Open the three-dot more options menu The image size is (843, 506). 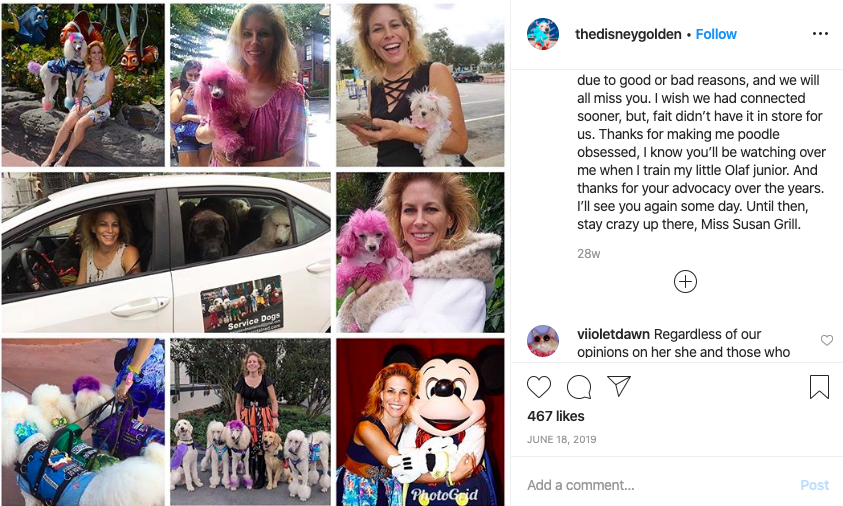point(820,34)
